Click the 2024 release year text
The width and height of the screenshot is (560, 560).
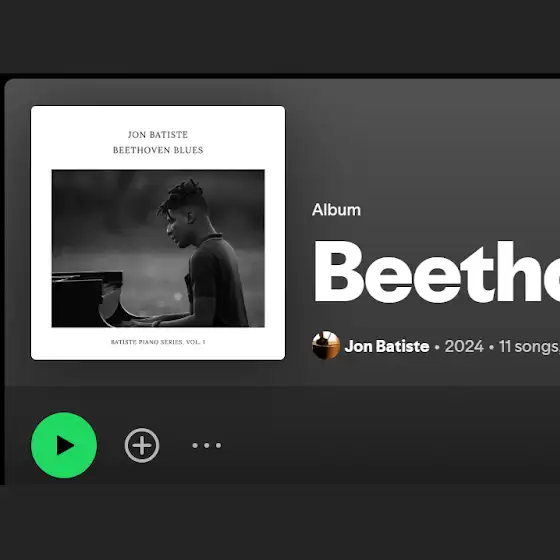(464, 346)
